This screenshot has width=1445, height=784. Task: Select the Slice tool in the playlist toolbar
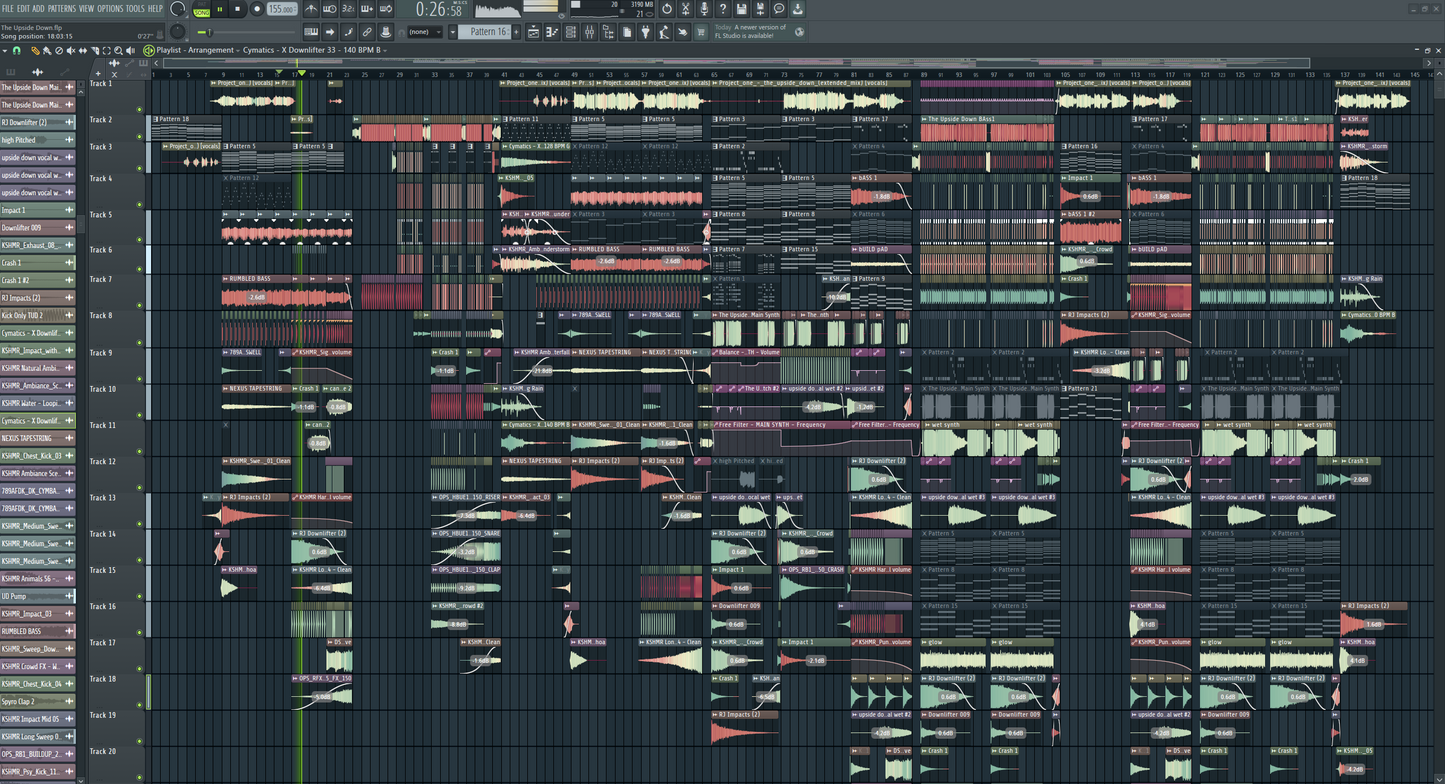click(95, 50)
